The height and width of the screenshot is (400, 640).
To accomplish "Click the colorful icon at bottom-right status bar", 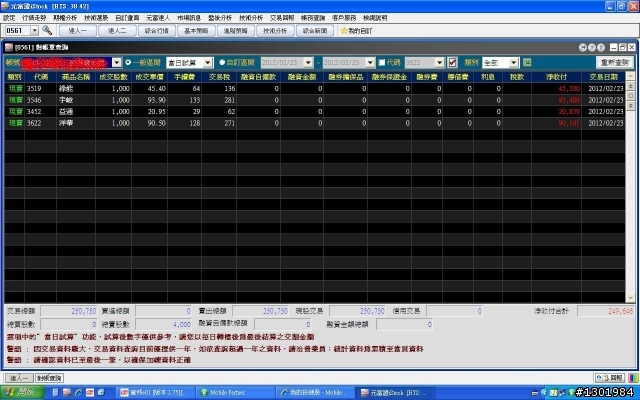I will click(631, 378).
